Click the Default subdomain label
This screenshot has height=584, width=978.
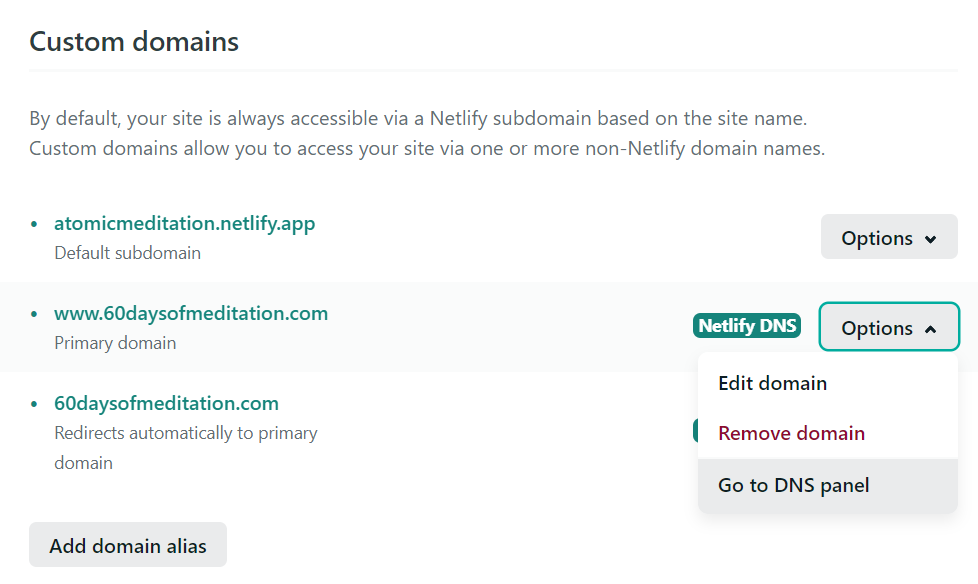127,253
